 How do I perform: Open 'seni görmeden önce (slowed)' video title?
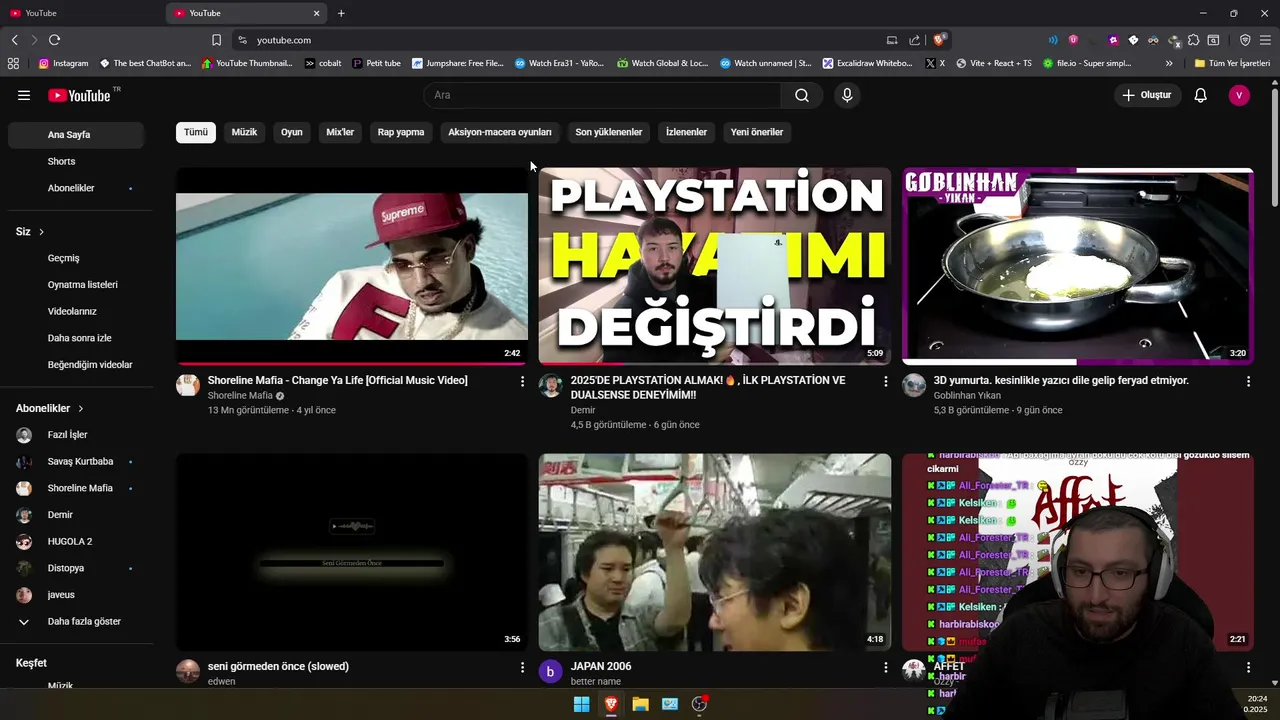coord(278,666)
